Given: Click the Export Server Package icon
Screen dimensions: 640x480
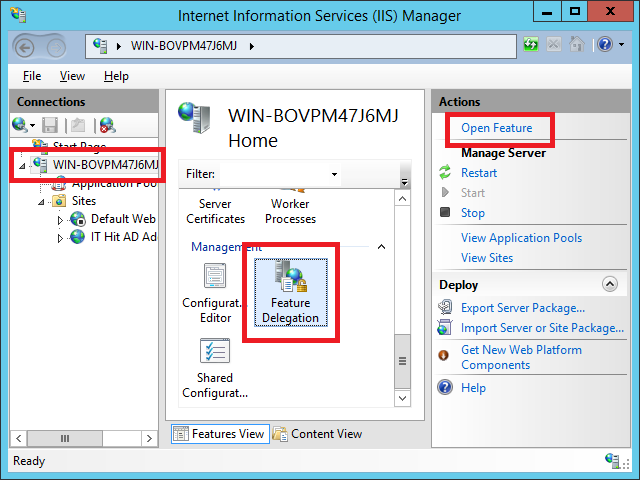Looking at the screenshot, I should 445,307.
